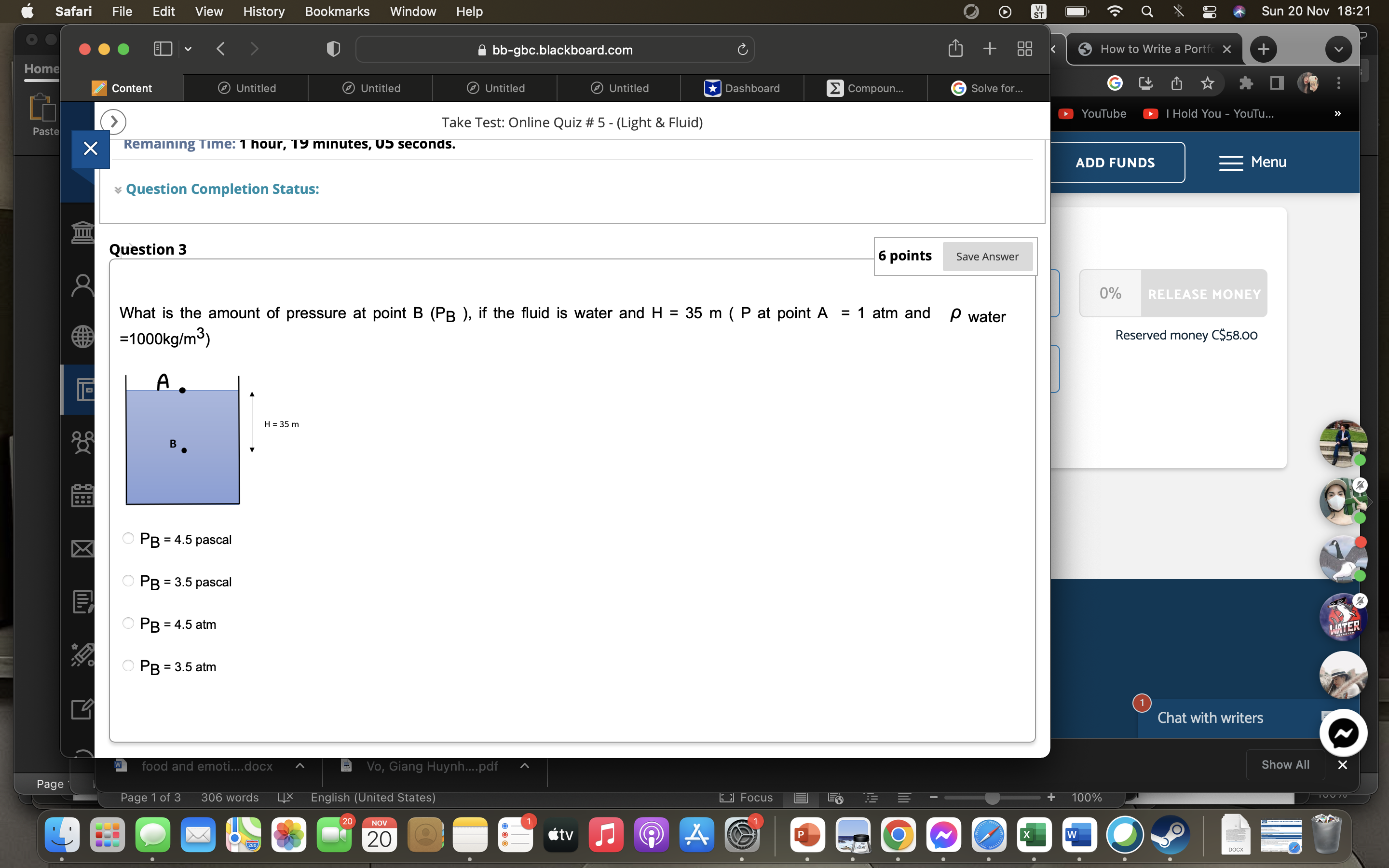Select radio button PB = 4.5 atm
1389x868 pixels.
pos(127,623)
